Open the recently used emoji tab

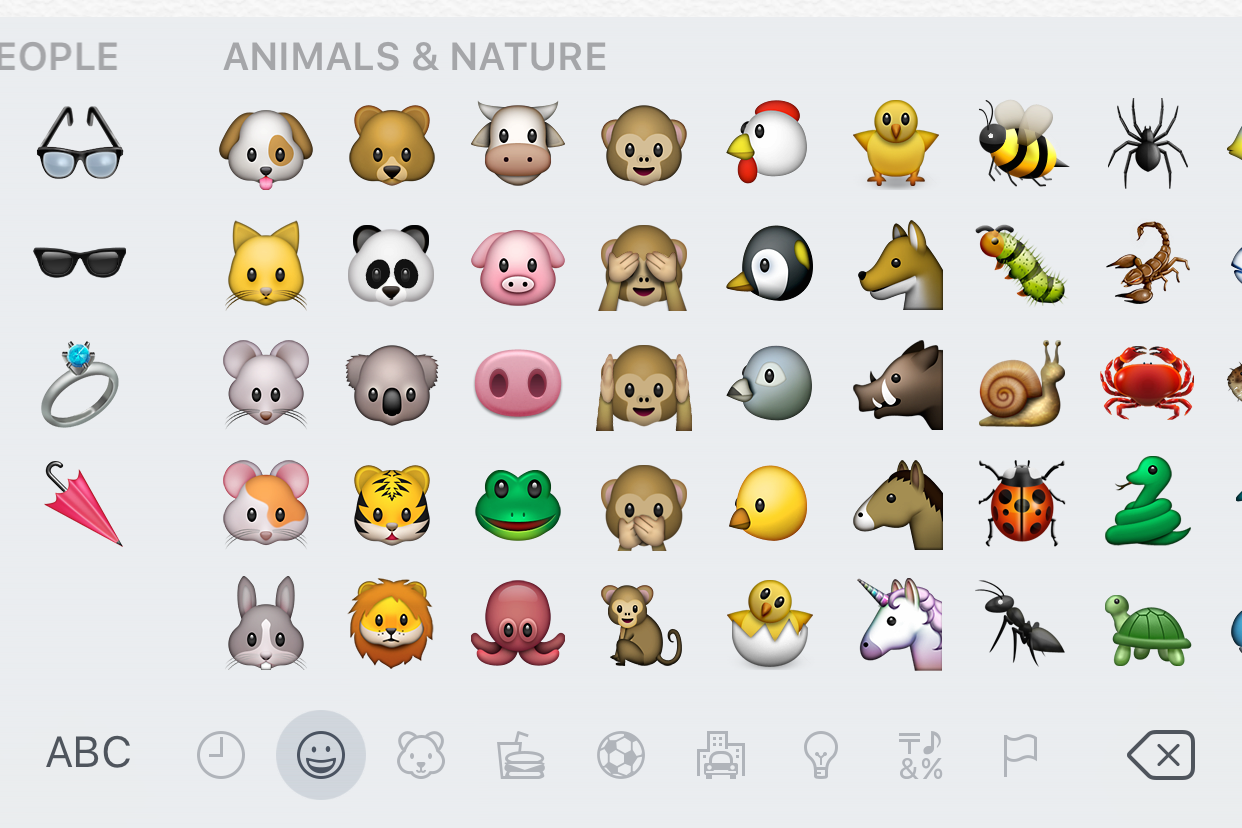(221, 755)
